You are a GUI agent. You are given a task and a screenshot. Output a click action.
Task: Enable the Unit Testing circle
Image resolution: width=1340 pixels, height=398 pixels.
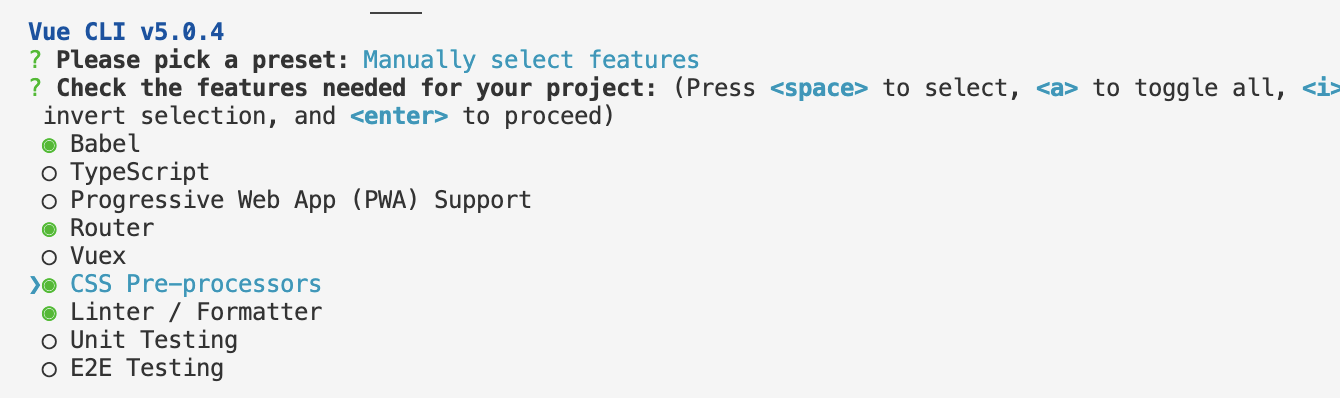(x=49, y=341)
